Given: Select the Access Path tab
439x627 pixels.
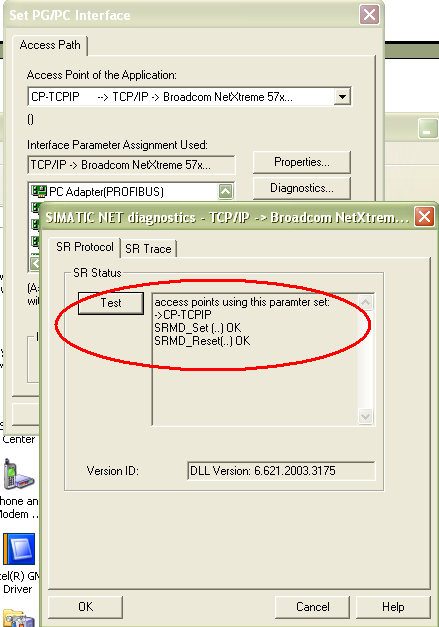Looking at the screenshot, I should coord(50,45).
